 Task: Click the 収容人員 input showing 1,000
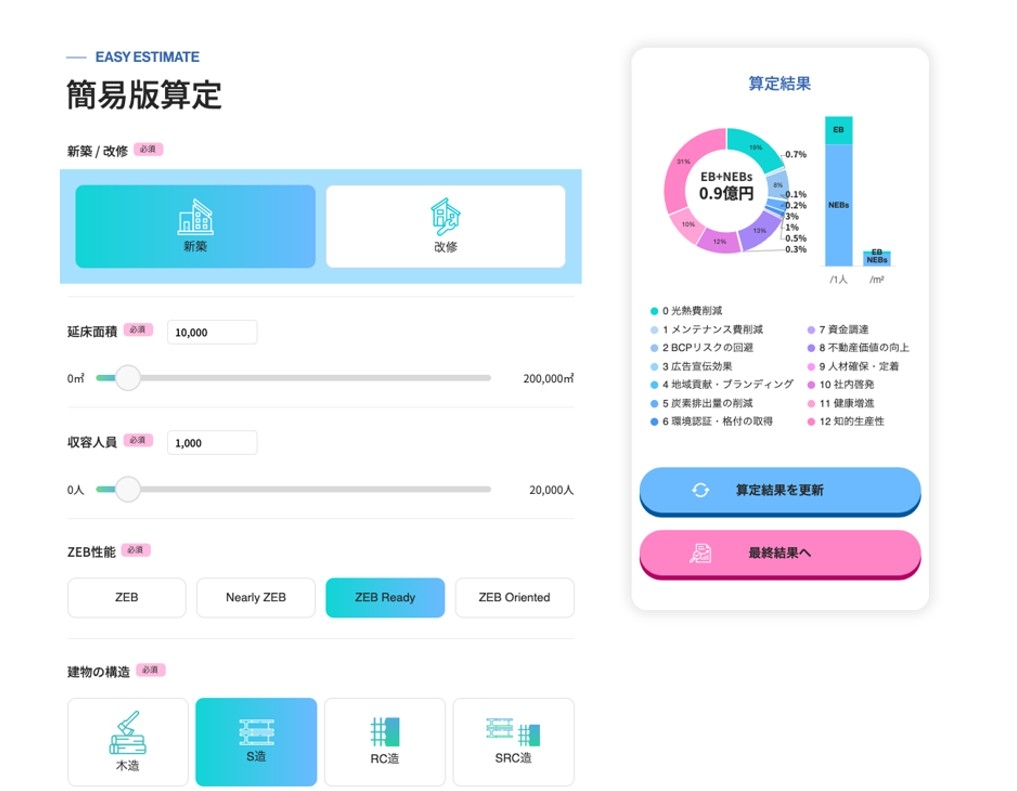click(211, 442)
